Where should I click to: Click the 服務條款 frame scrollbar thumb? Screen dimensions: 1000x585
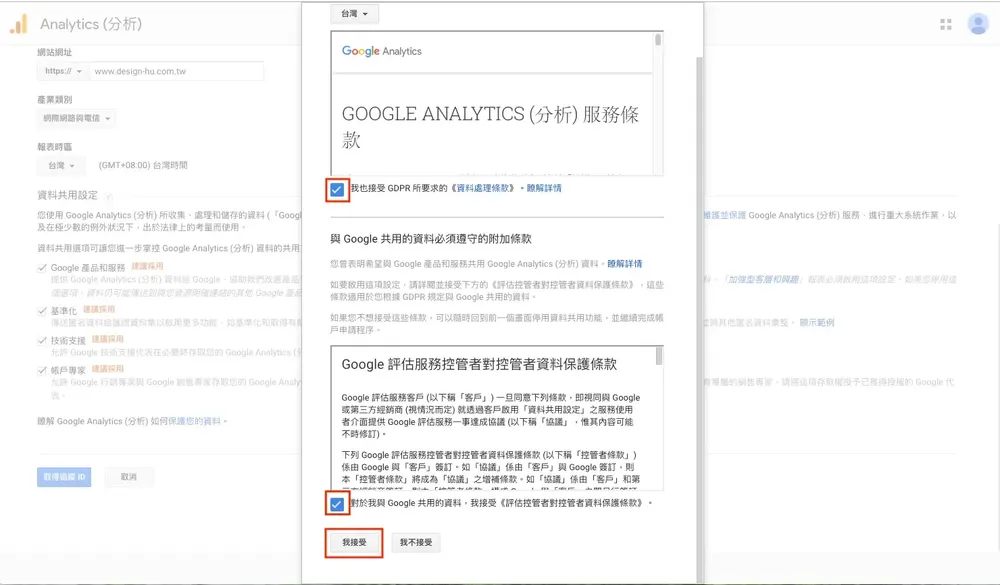pyautogui.click(x=658, y=40)
